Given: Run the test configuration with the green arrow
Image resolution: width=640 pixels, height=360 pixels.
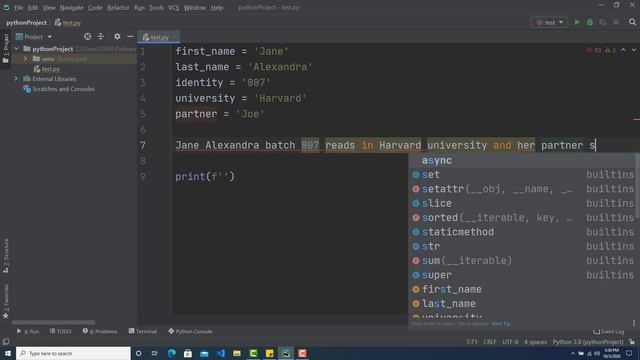Looking at the screenshot, I should tap(577, 22).
